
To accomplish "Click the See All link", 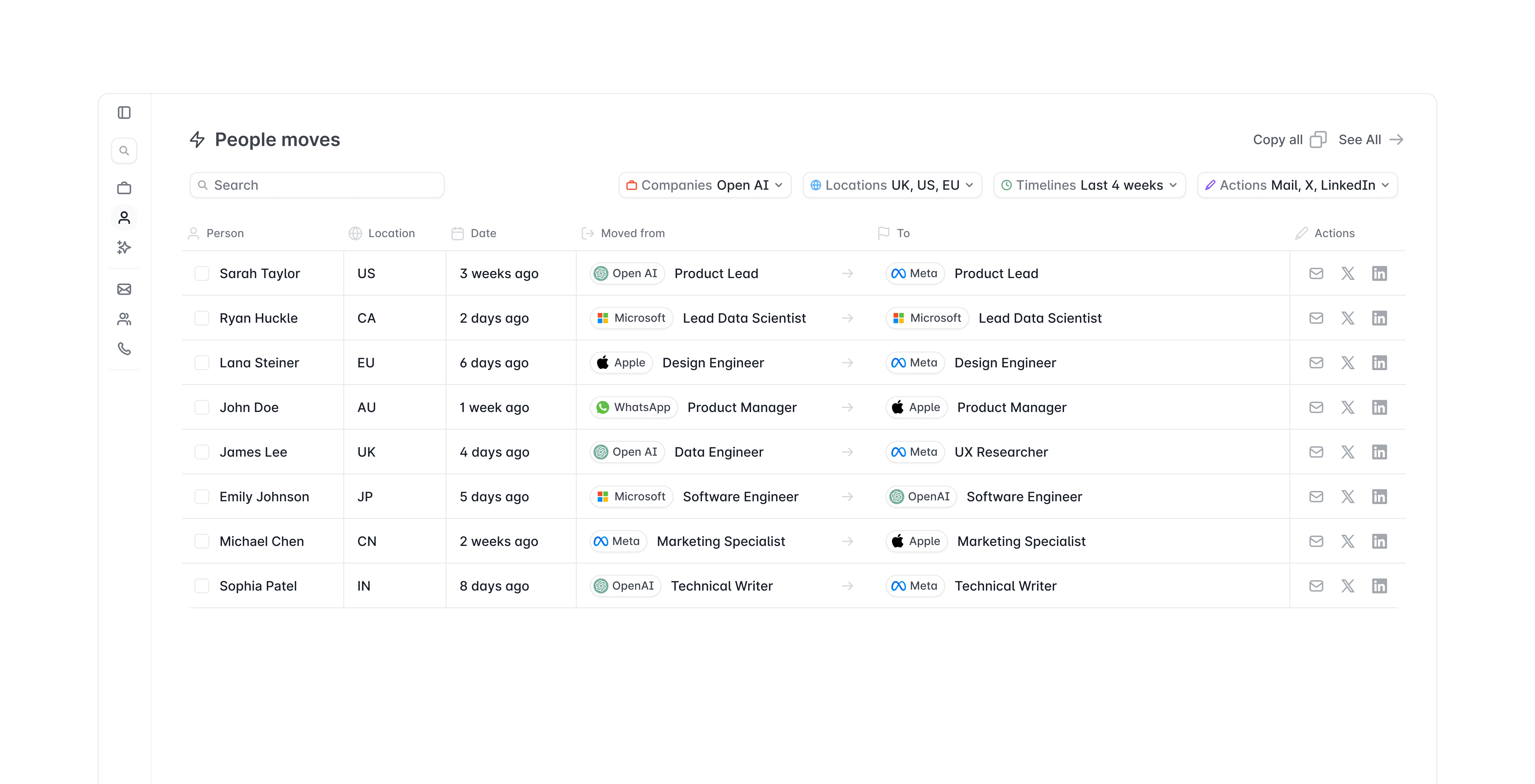I will click(1370, 140).
